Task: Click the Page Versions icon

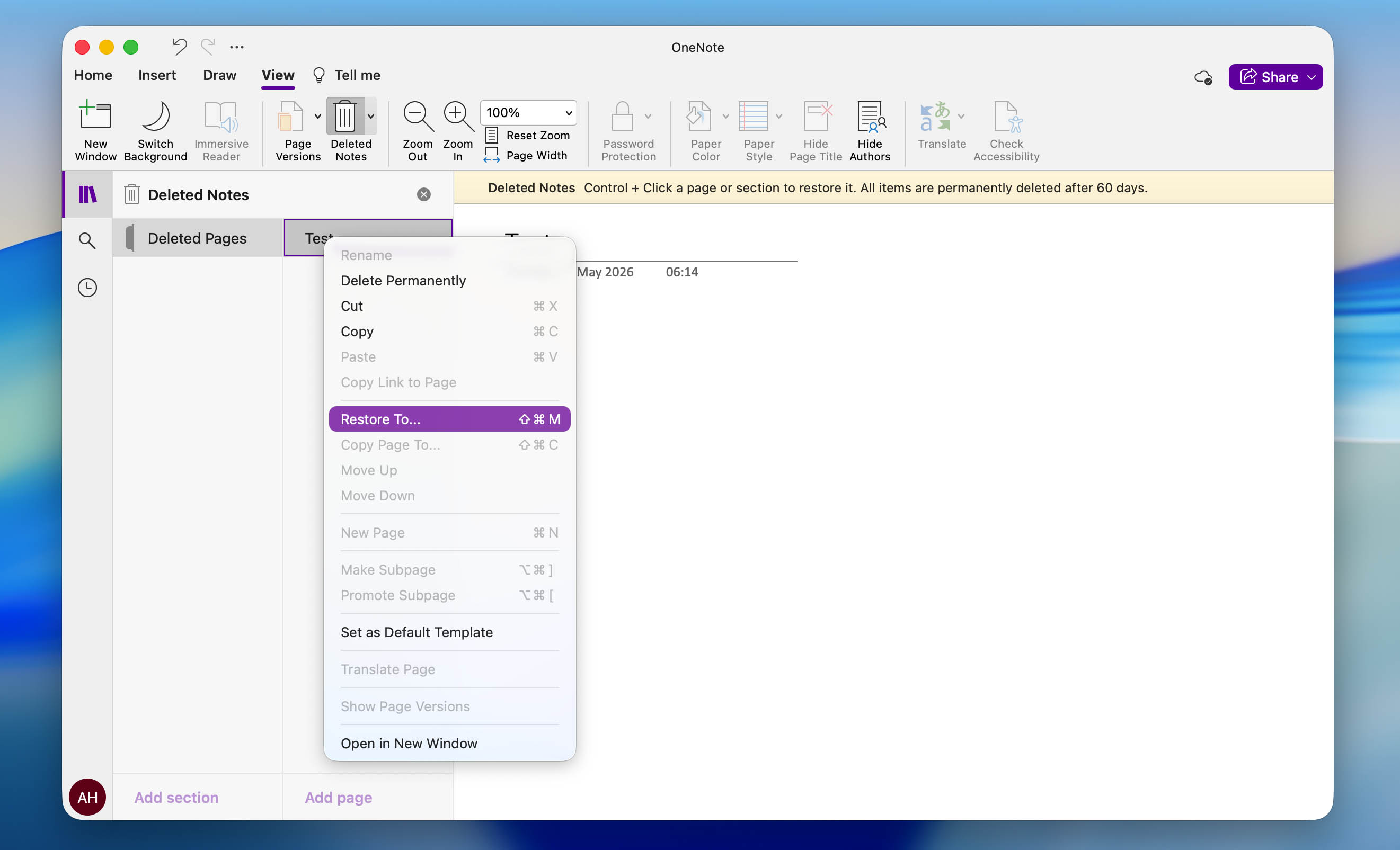Action: pos(290,116)
